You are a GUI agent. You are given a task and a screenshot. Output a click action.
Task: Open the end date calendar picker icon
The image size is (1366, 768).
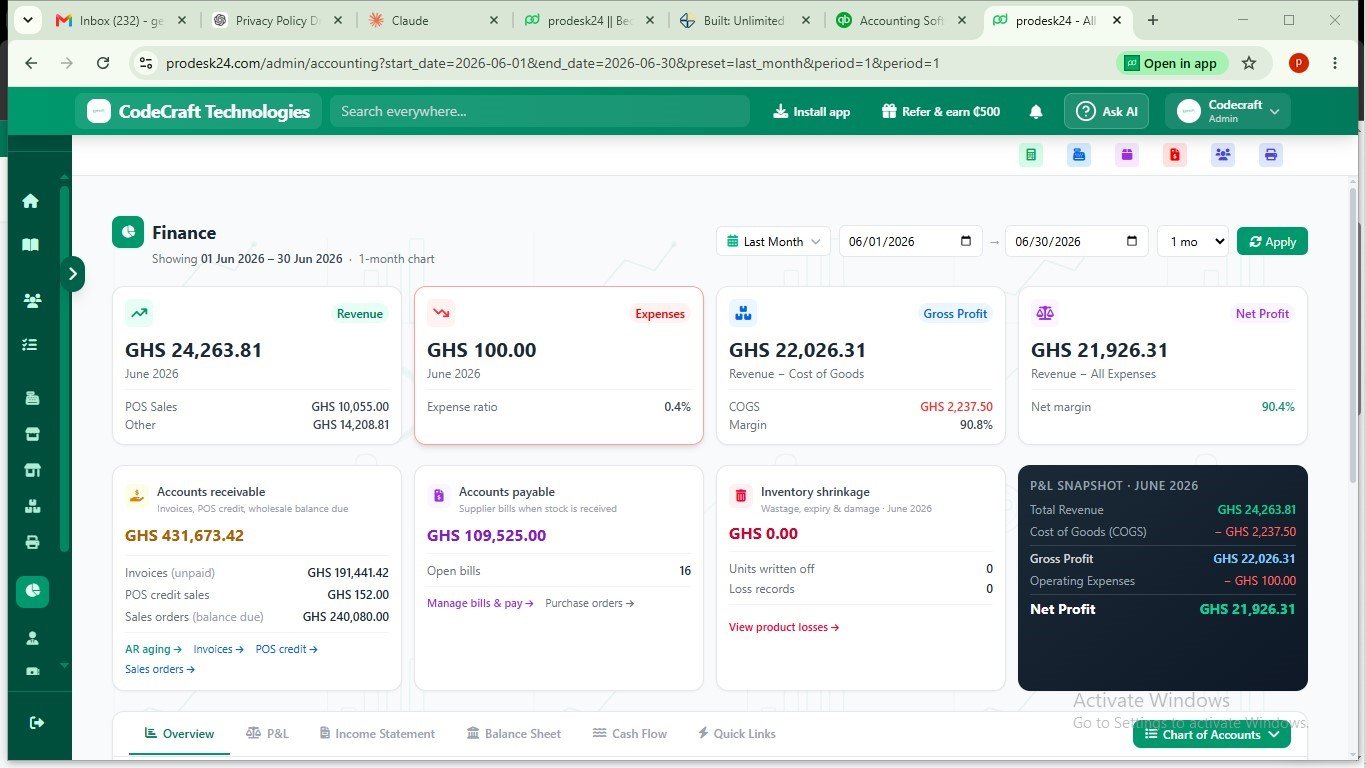1132,241
